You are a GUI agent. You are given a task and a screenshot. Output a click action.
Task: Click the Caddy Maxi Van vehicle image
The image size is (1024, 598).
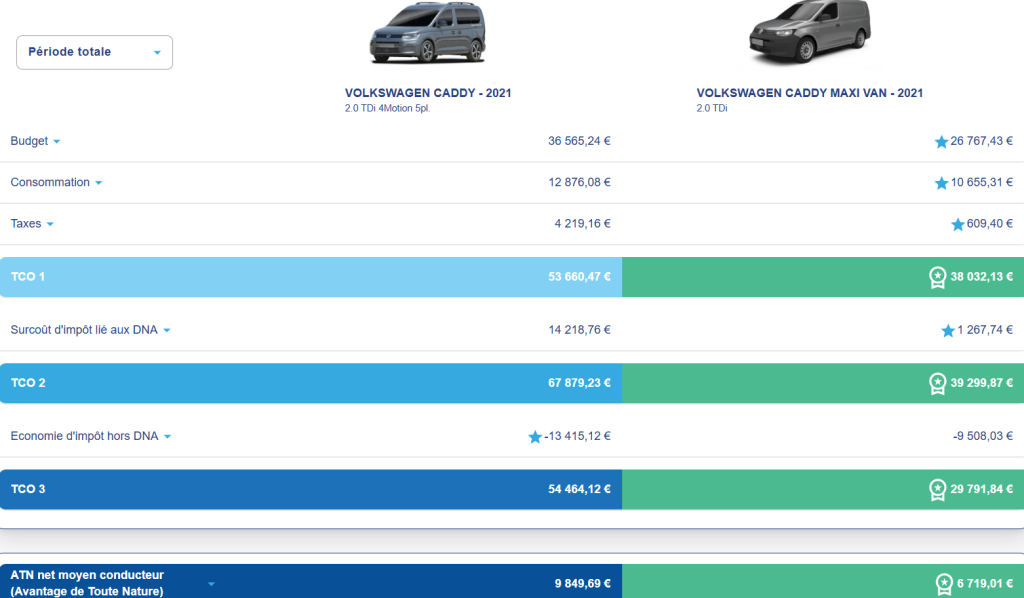click(x=809, y=34)
